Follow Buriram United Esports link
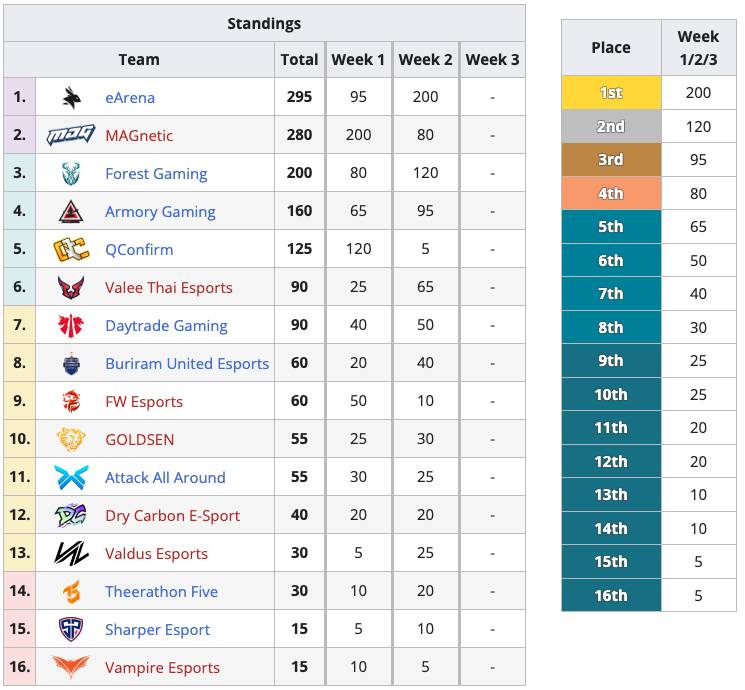This screenshot has height=690, width=745. tap(187, 364)
